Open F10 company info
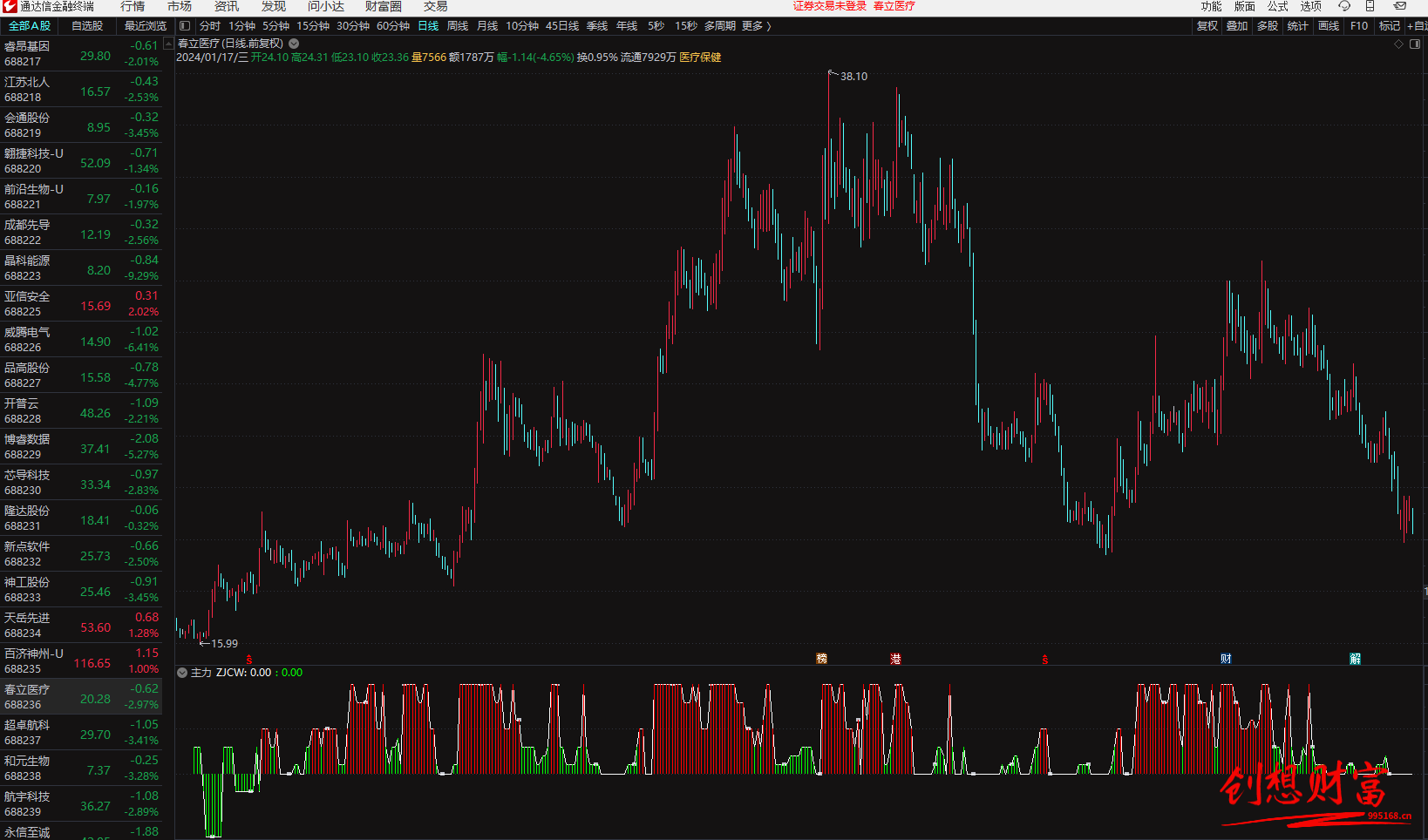The height and width of the screenshot is (840, 1428). point(1359,26)
